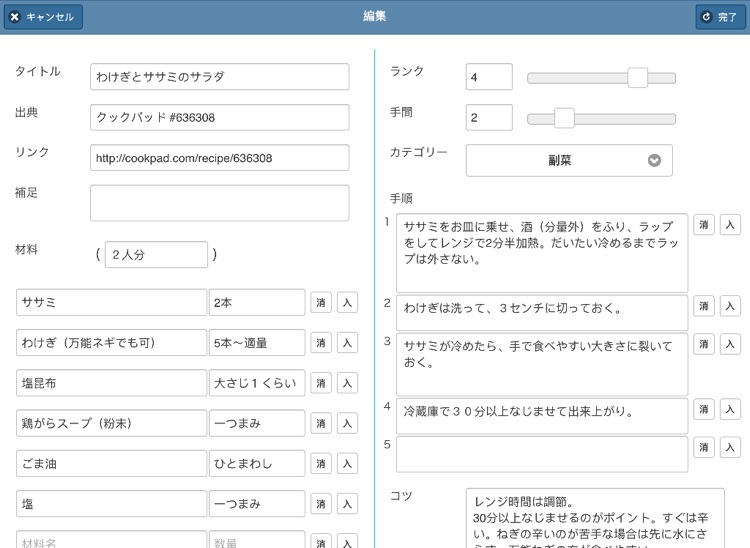The height and width of the screenshot is (548, 750).
Task: Click the step 1 text area
Action: click(542, 253)
